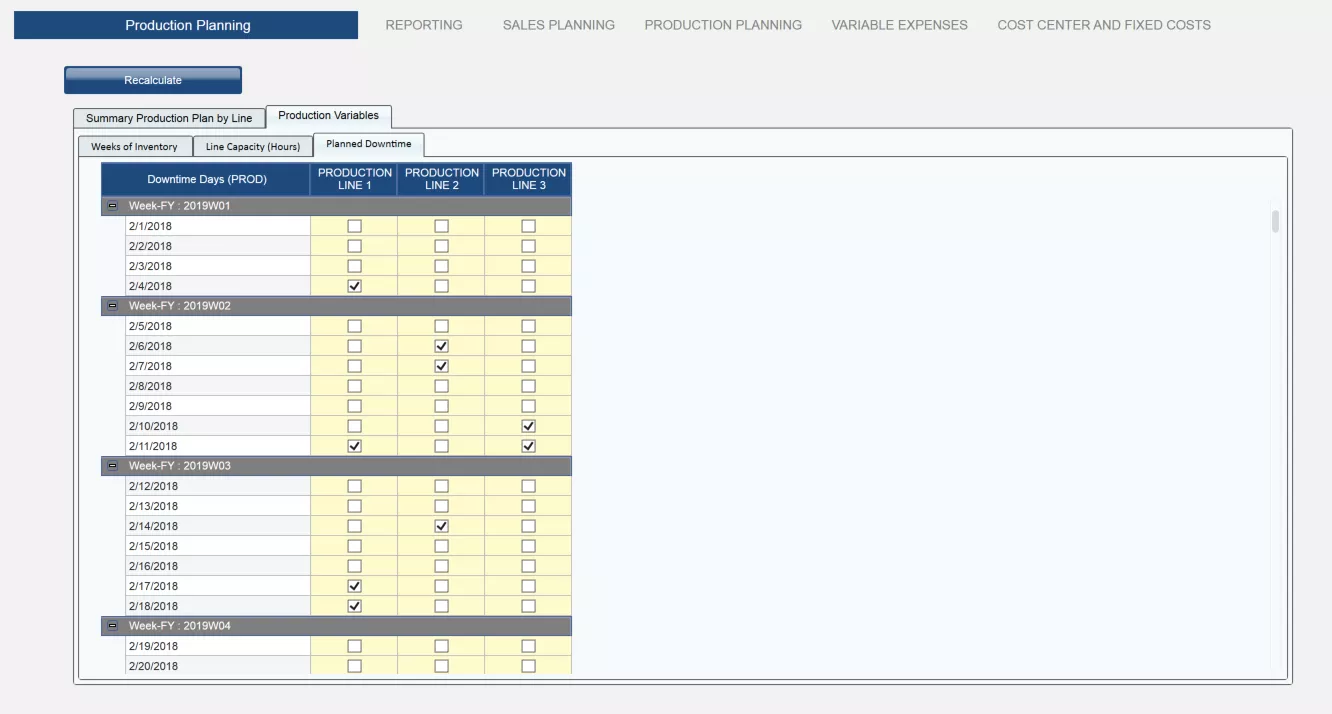Go to the Reporting section
The height and width of the screenshot is (714, 1332).
point(424,25)
